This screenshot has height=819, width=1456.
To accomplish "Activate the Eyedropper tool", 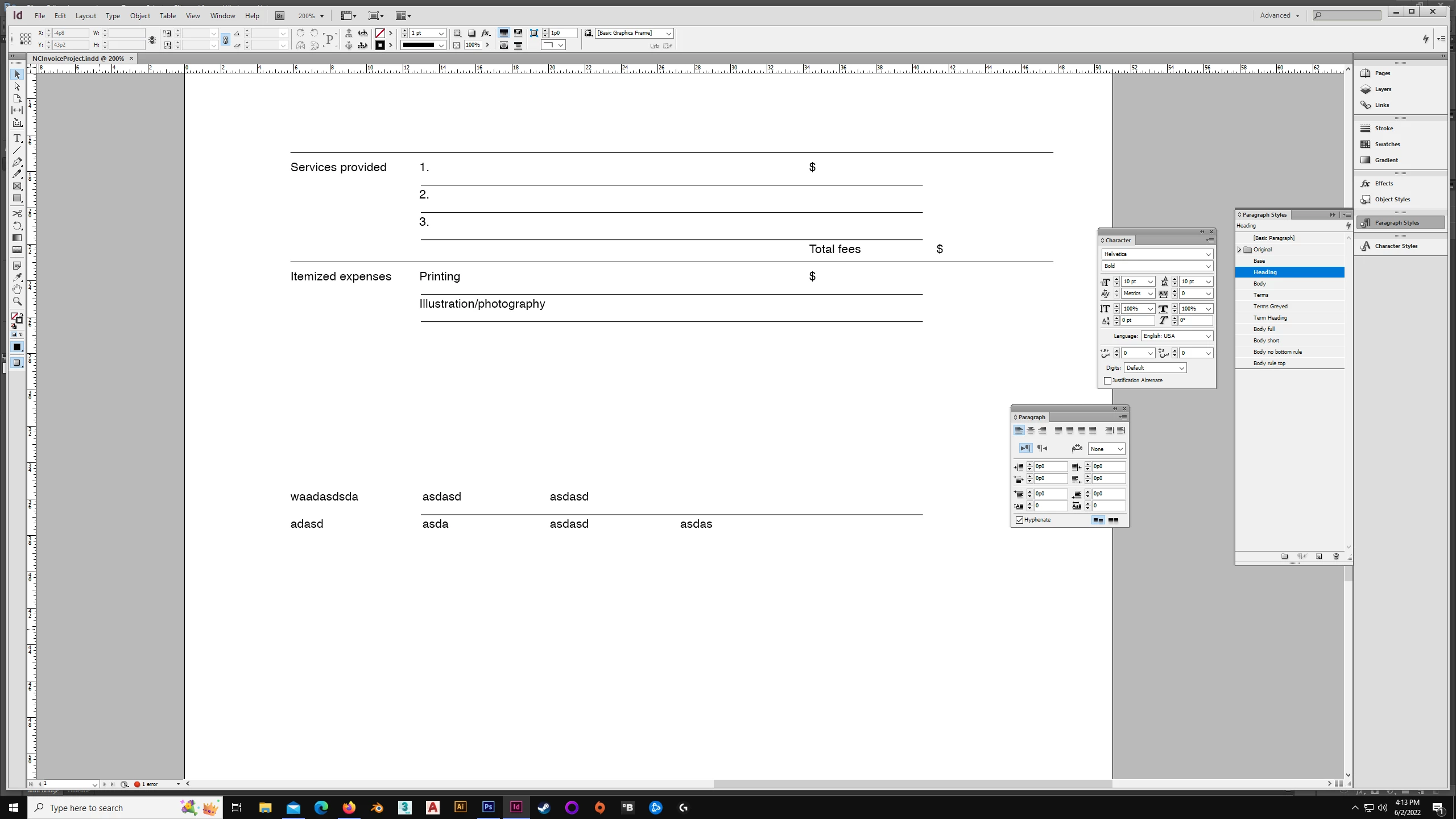I will [x=17, y=277].
